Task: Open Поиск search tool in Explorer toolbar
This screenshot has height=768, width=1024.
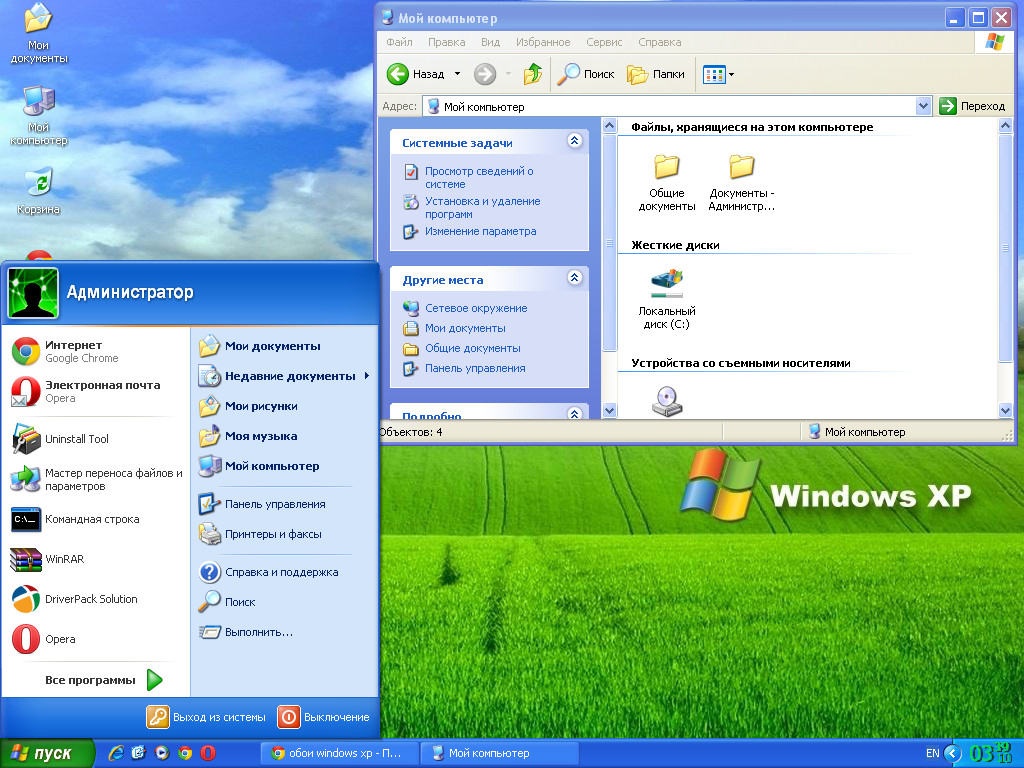Action: point(585,74)
